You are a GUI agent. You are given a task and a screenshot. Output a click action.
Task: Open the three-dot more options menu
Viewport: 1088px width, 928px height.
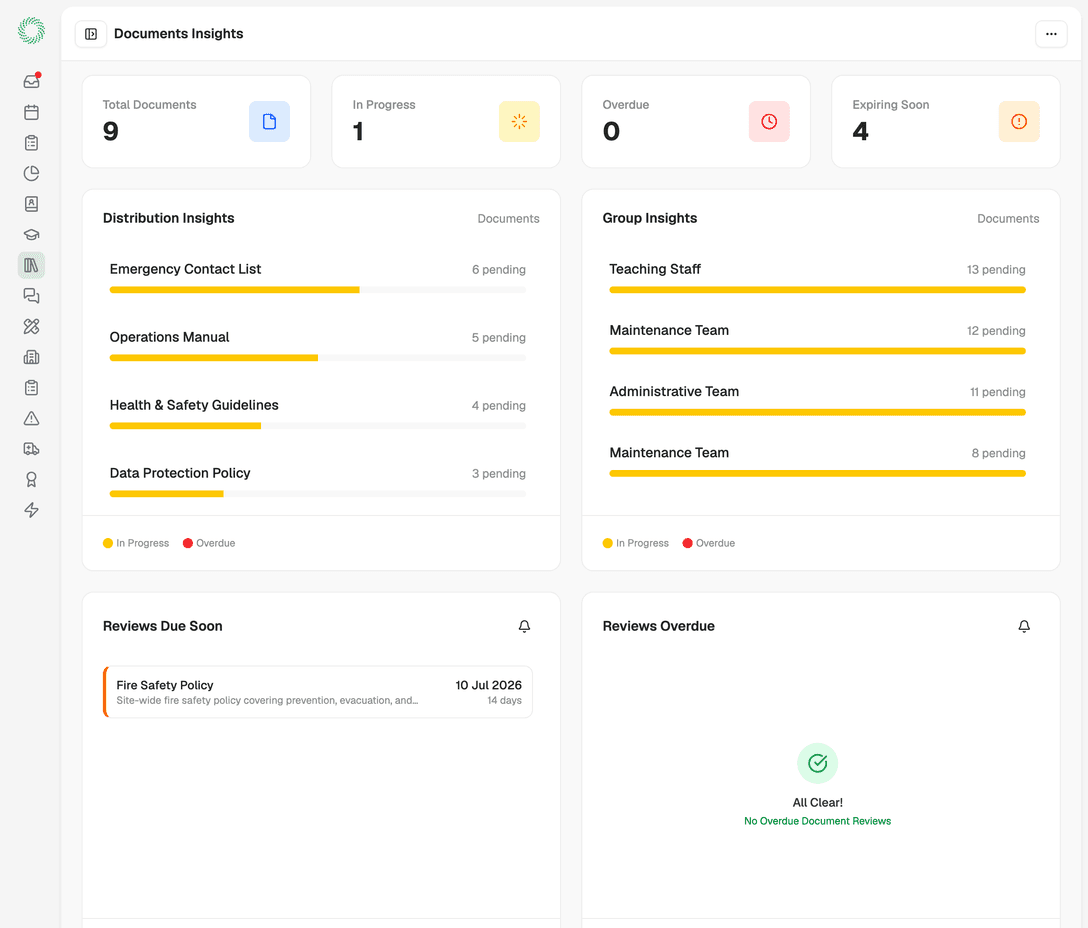pos(1051,33)
